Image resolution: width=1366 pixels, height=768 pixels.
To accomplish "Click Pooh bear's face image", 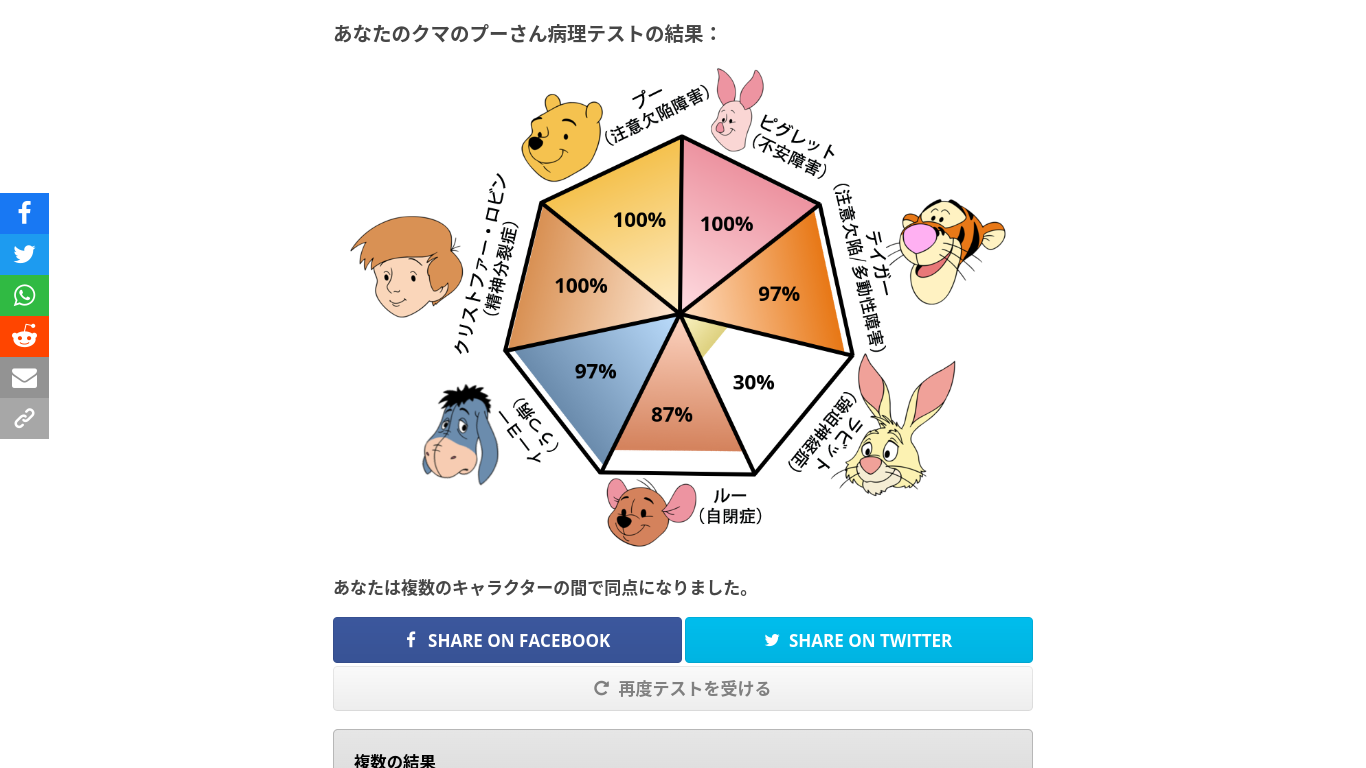I will (561, 138).
